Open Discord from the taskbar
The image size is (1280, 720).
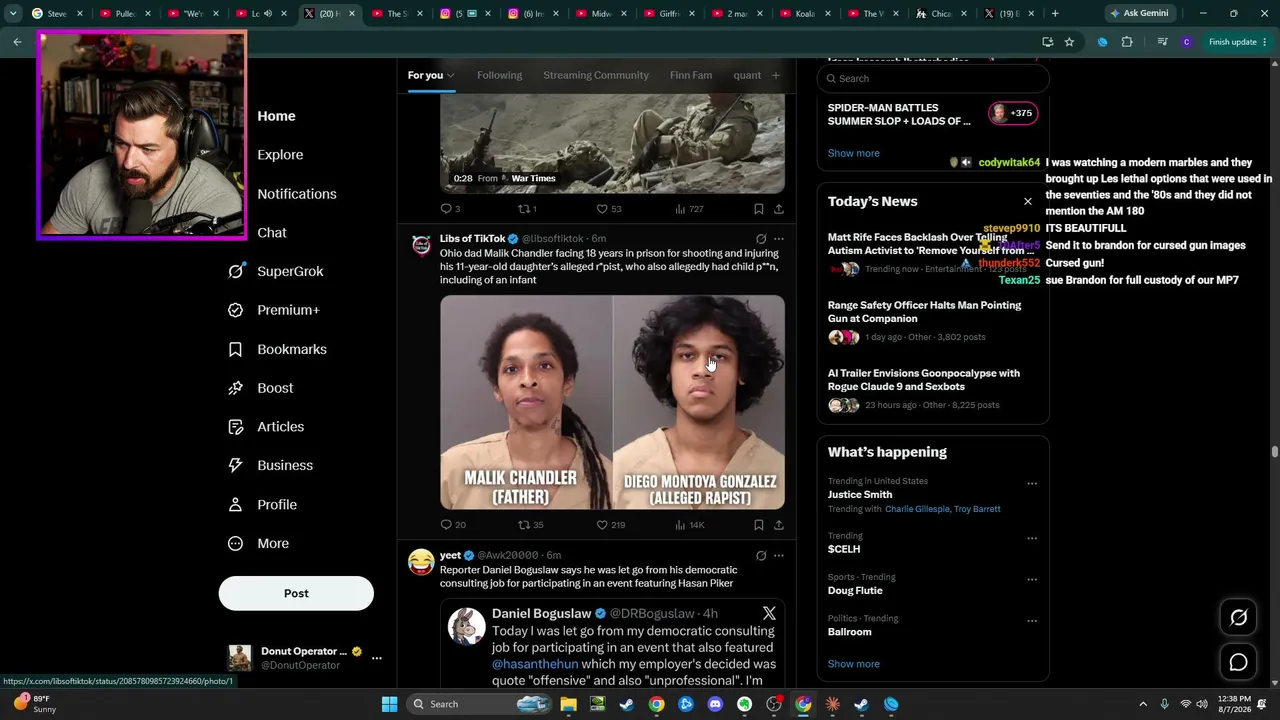coord(715,704)
